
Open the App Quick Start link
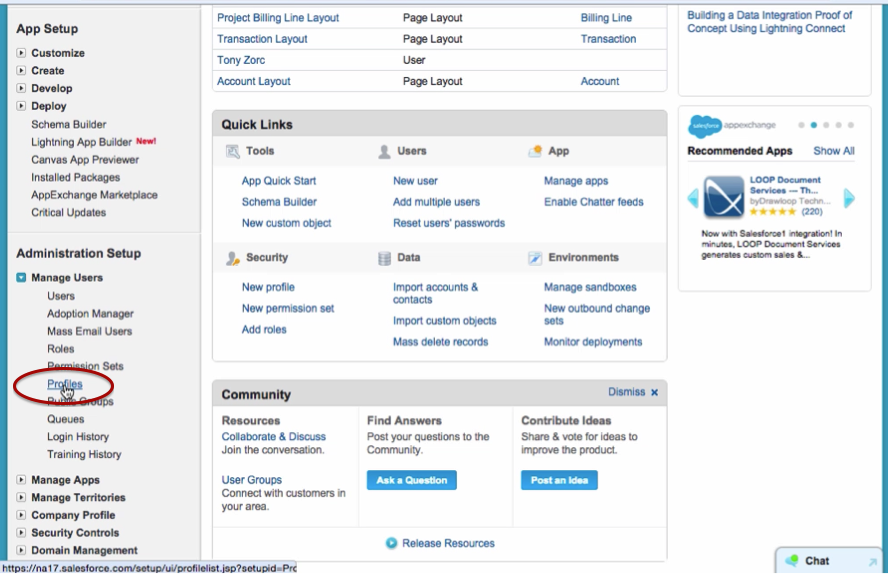(x=279, y=181)
